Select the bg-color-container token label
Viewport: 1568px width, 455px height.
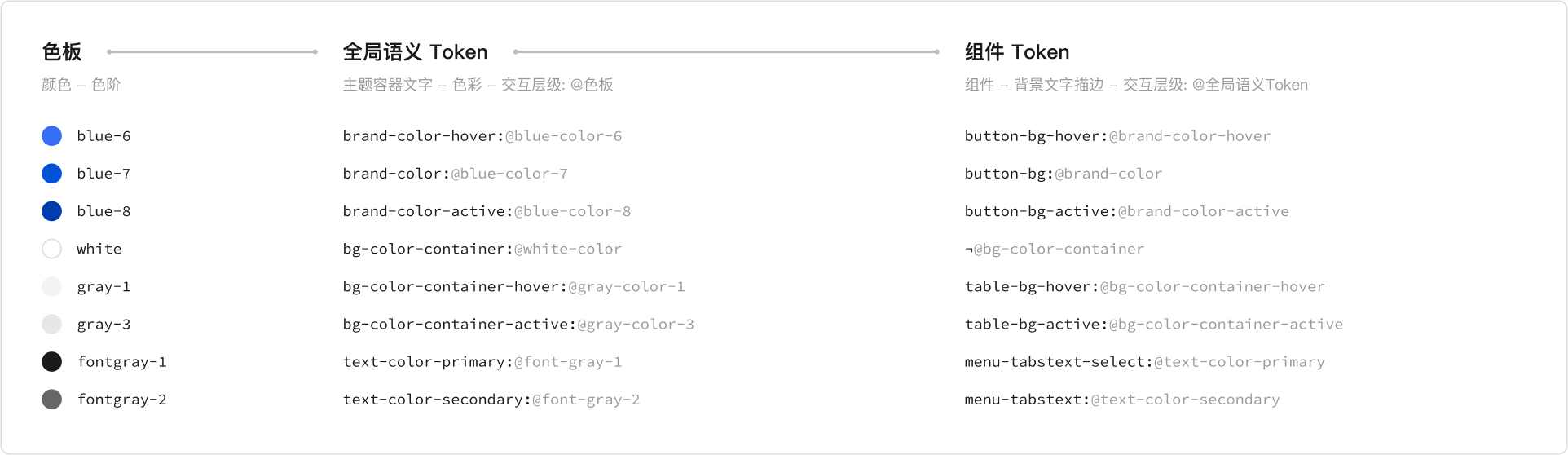click(426, 249)
